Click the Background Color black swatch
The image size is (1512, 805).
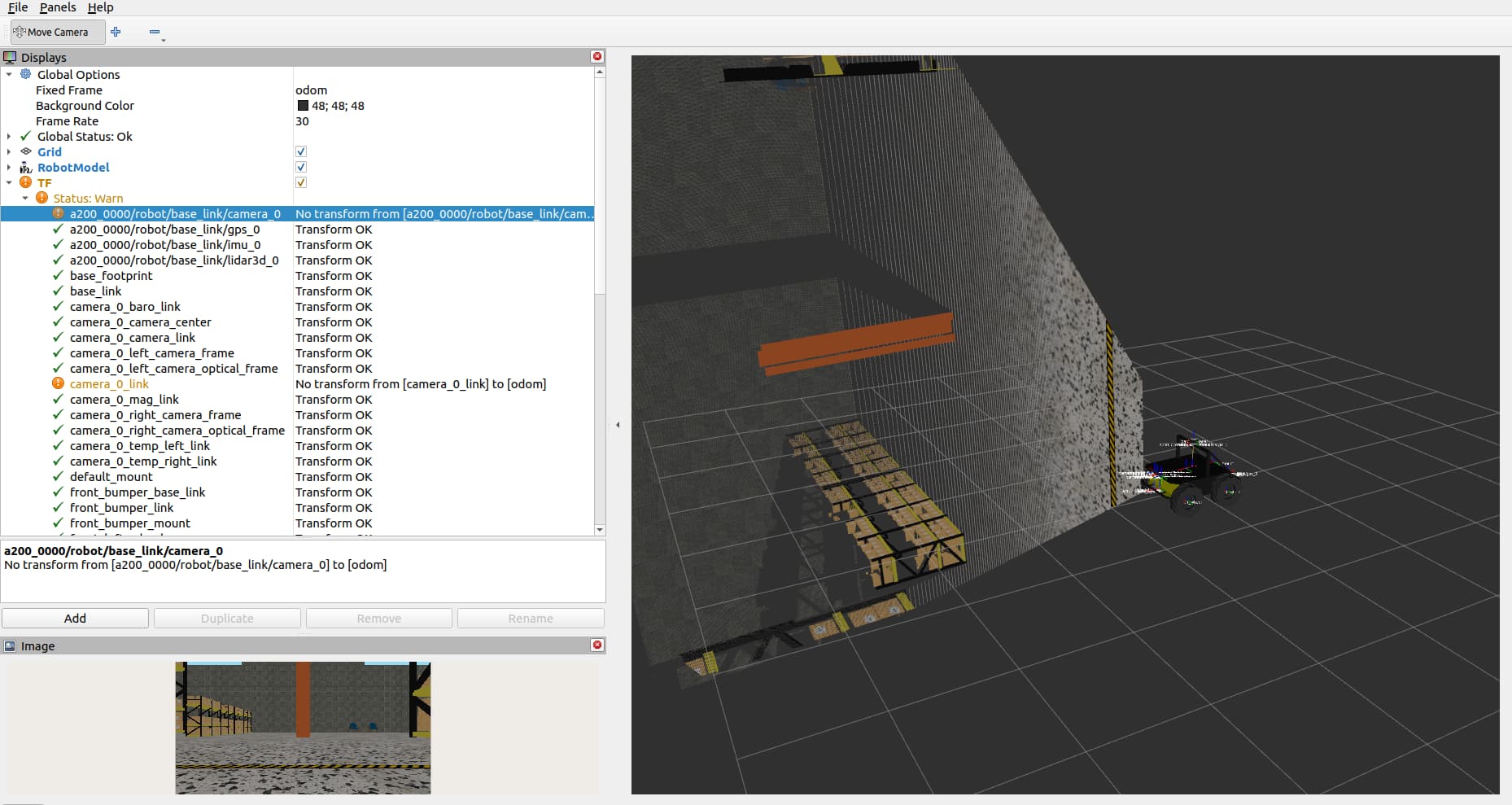pyautogui.click(x=303, y=105)
